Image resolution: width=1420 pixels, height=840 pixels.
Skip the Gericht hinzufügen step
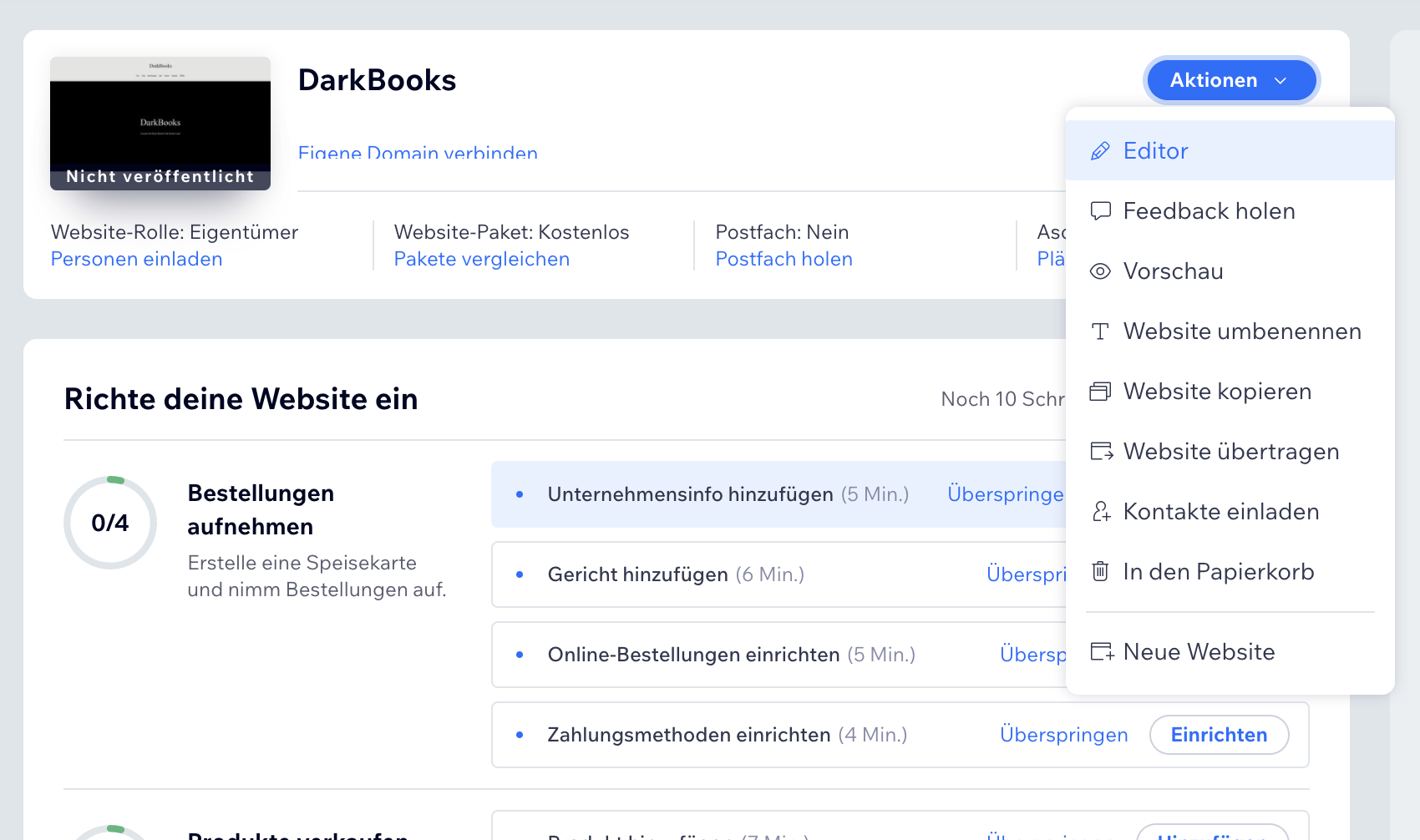point(1027,574)
